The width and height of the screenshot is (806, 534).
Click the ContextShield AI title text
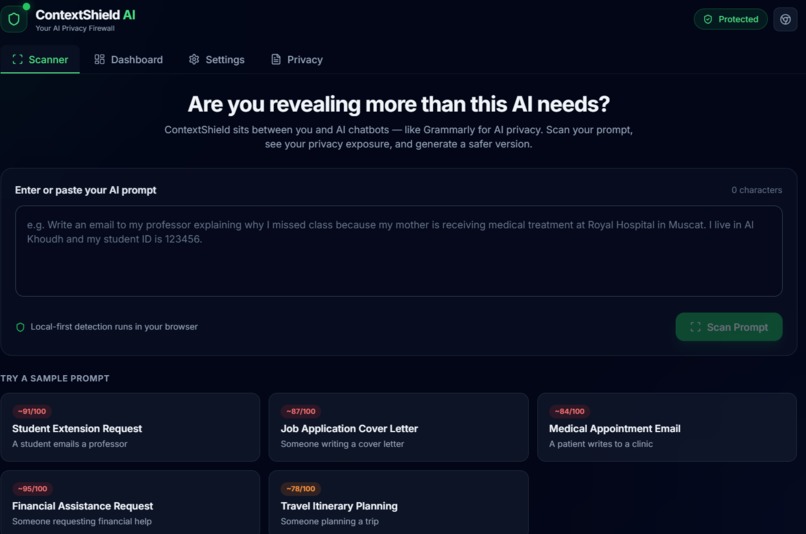tap(85, 15)
